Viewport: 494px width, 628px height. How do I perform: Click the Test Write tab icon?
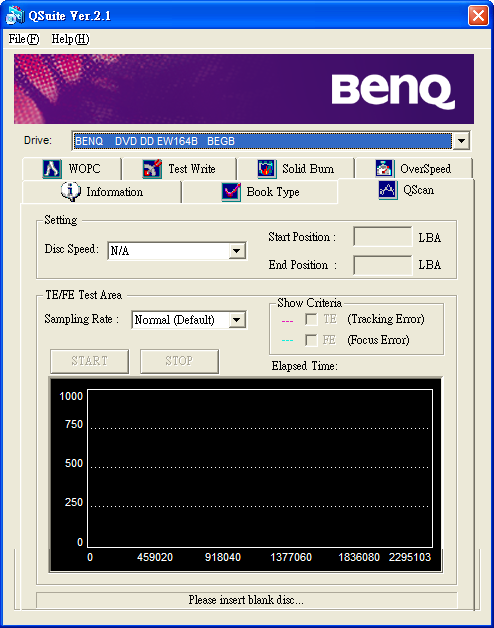pyautogui.click(x=152, y=169)
